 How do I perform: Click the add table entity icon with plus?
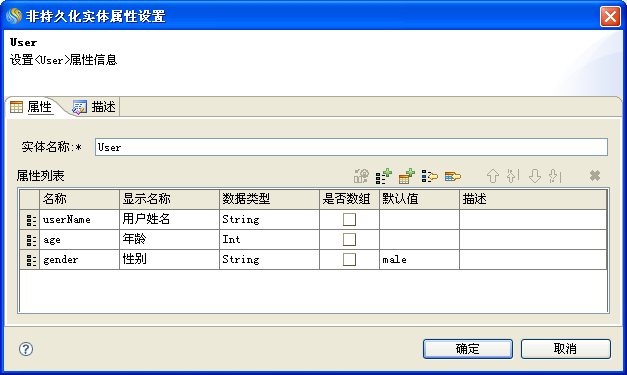(407, 176)
